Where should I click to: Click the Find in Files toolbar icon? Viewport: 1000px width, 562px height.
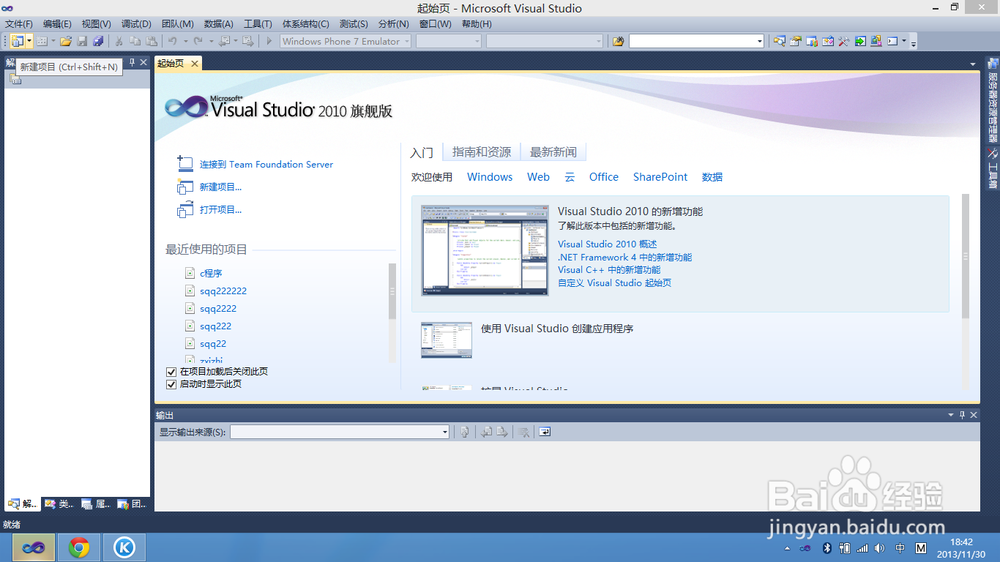618,41
